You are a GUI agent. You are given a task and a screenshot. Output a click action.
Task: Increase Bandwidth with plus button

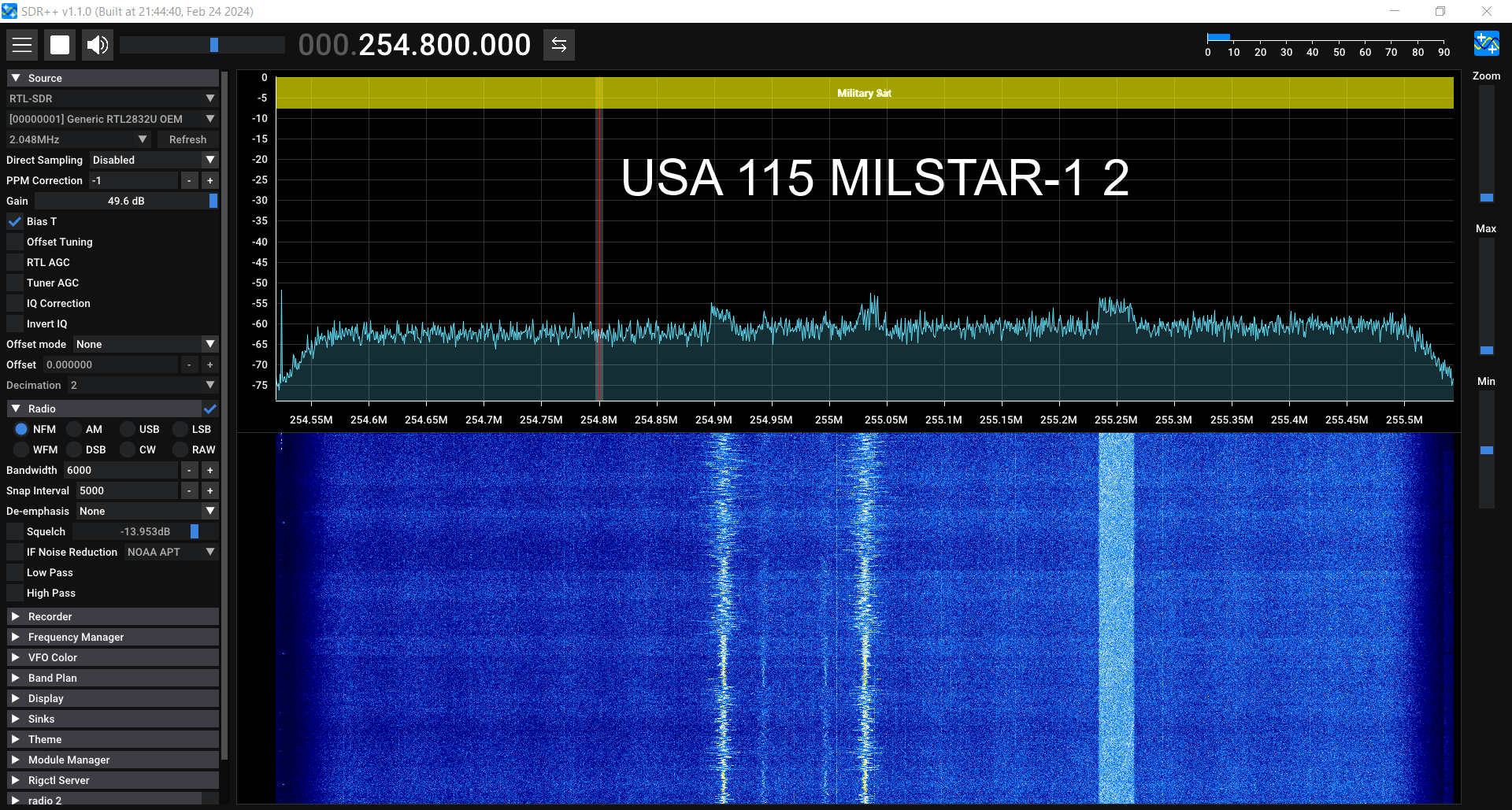(210, 470)
